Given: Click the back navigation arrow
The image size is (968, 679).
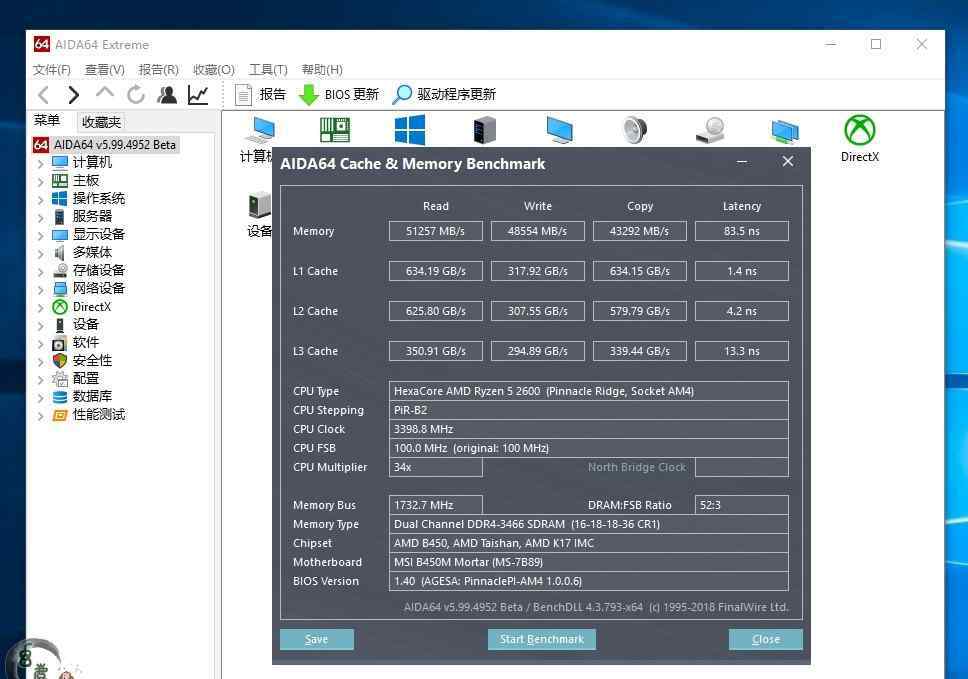Looking at the screenshot, I should (x=43, y=94).
